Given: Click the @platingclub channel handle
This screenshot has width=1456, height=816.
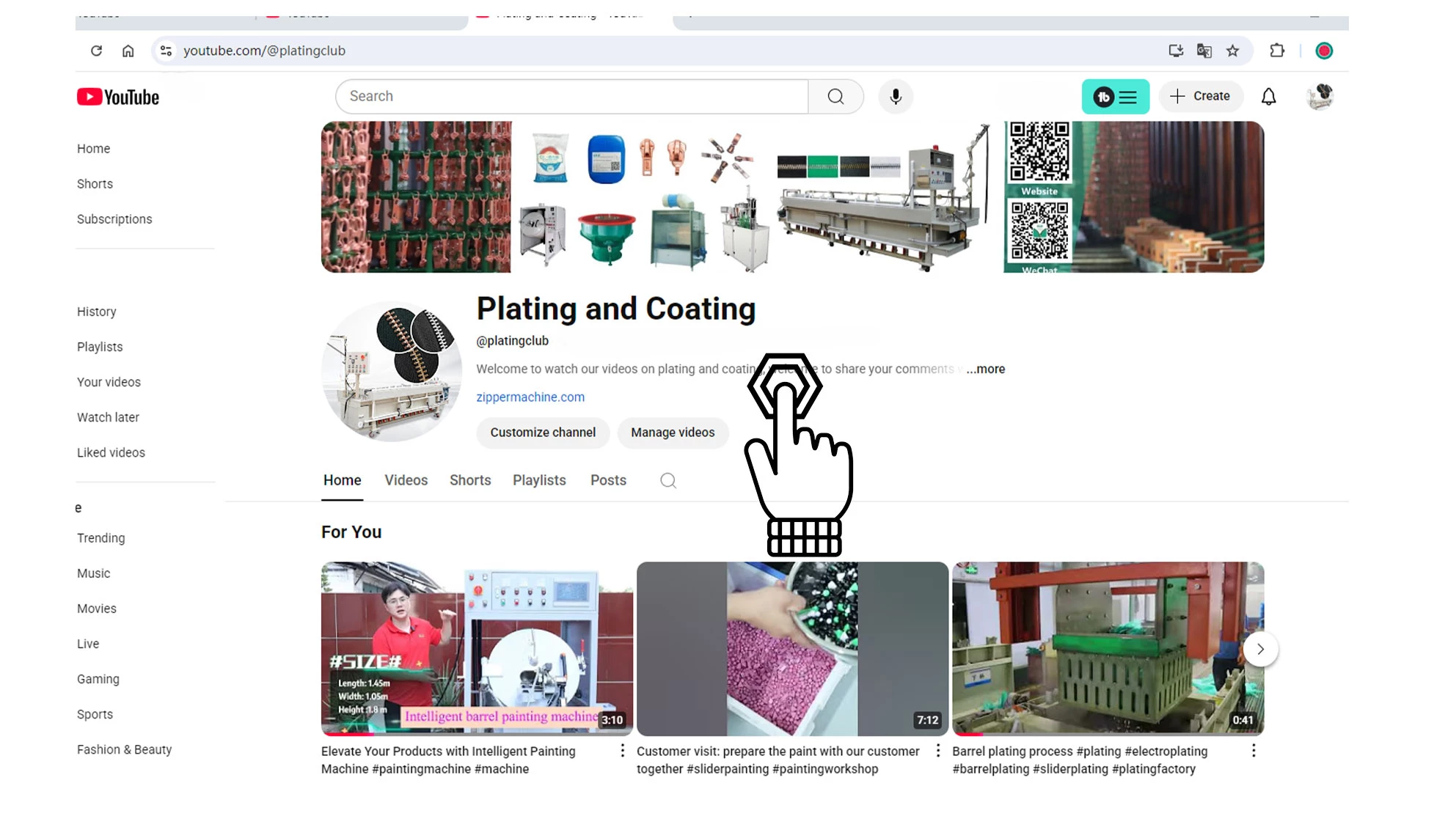Looking at the screenshot, I should pyautogui.click(x=512, y=341).
